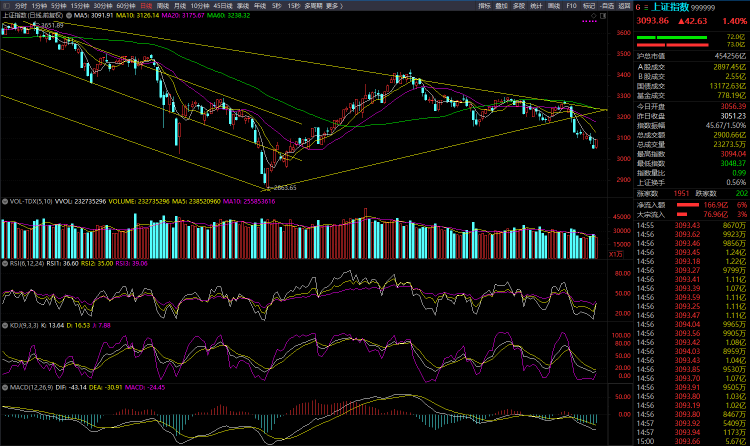Click the 返回 back button
Viewport: 750px width, 446px height.
click(623, 6)
